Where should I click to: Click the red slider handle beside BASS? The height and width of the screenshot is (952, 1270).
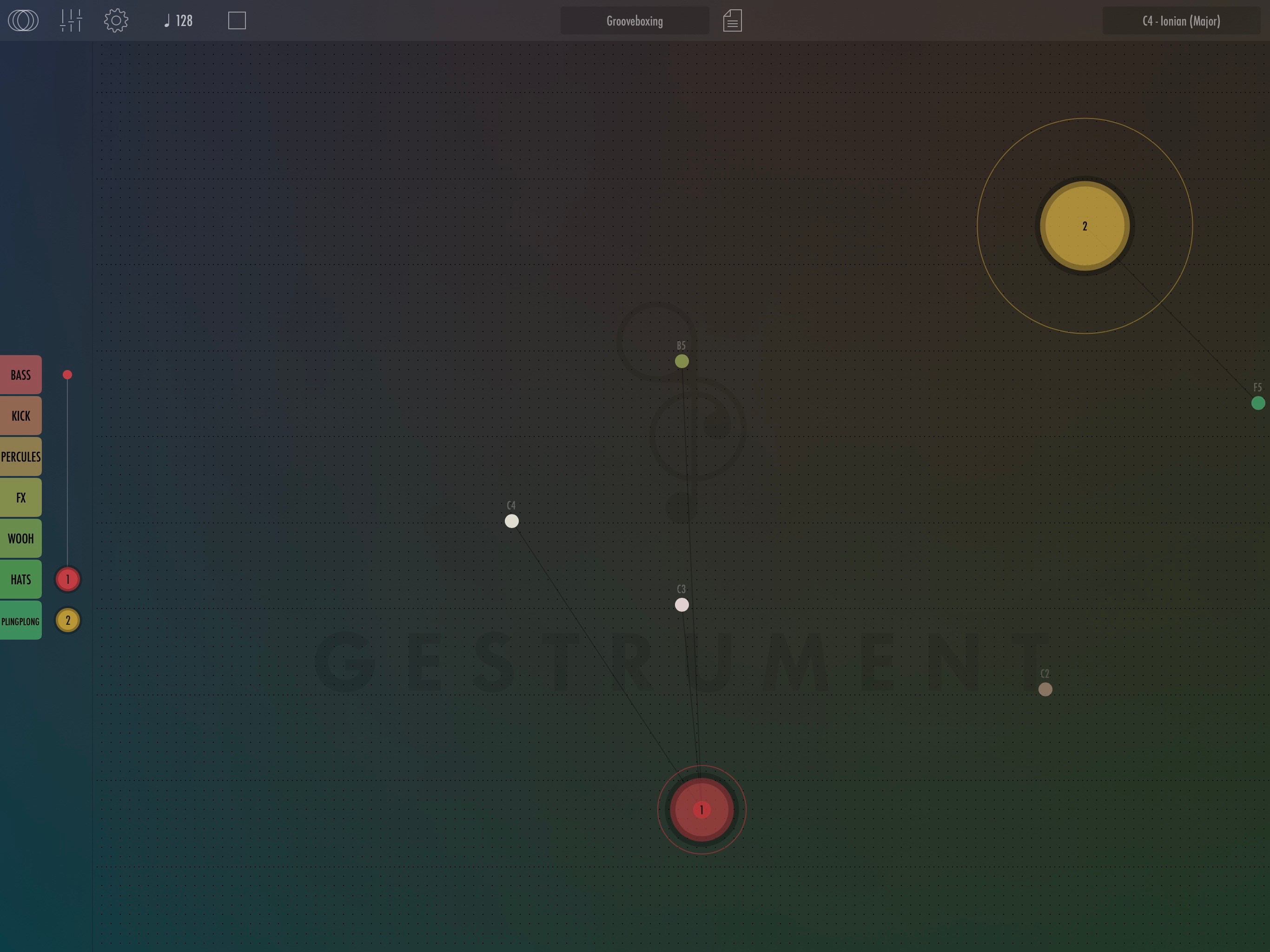point(67,375)
